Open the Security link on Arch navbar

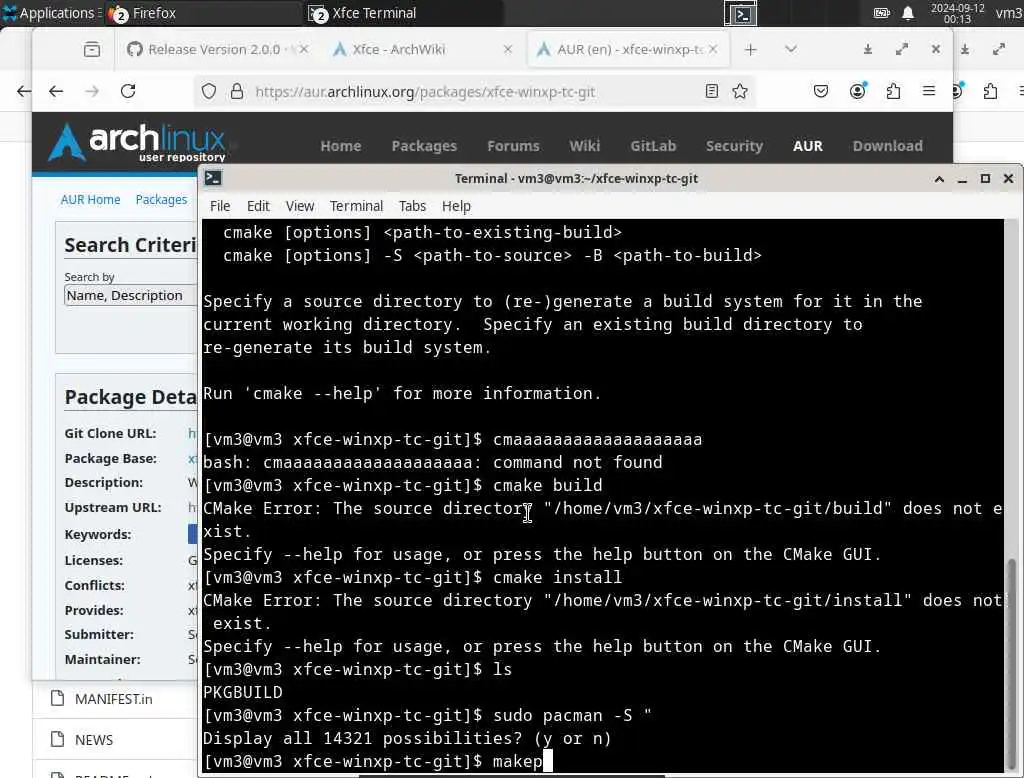(x=734, y=146)
